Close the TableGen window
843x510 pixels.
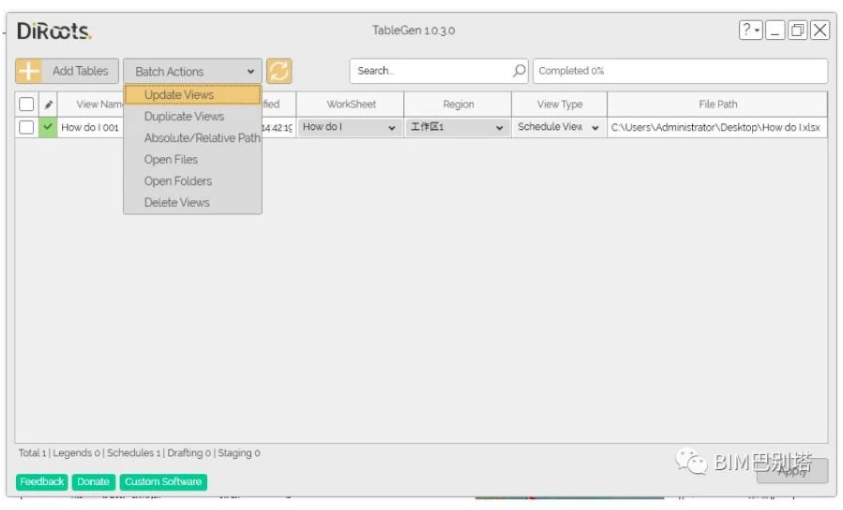820,30
